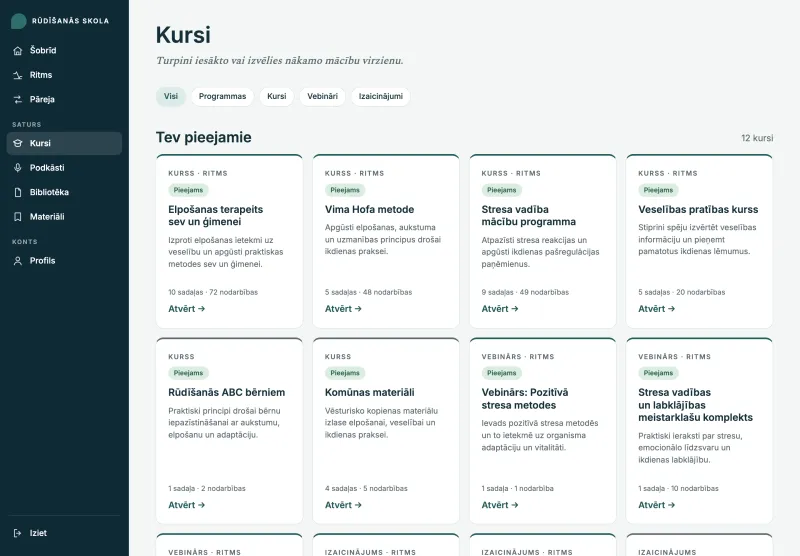Click the Šobrīd home icon
Screen dimensions: 800x556
point(18,50)
